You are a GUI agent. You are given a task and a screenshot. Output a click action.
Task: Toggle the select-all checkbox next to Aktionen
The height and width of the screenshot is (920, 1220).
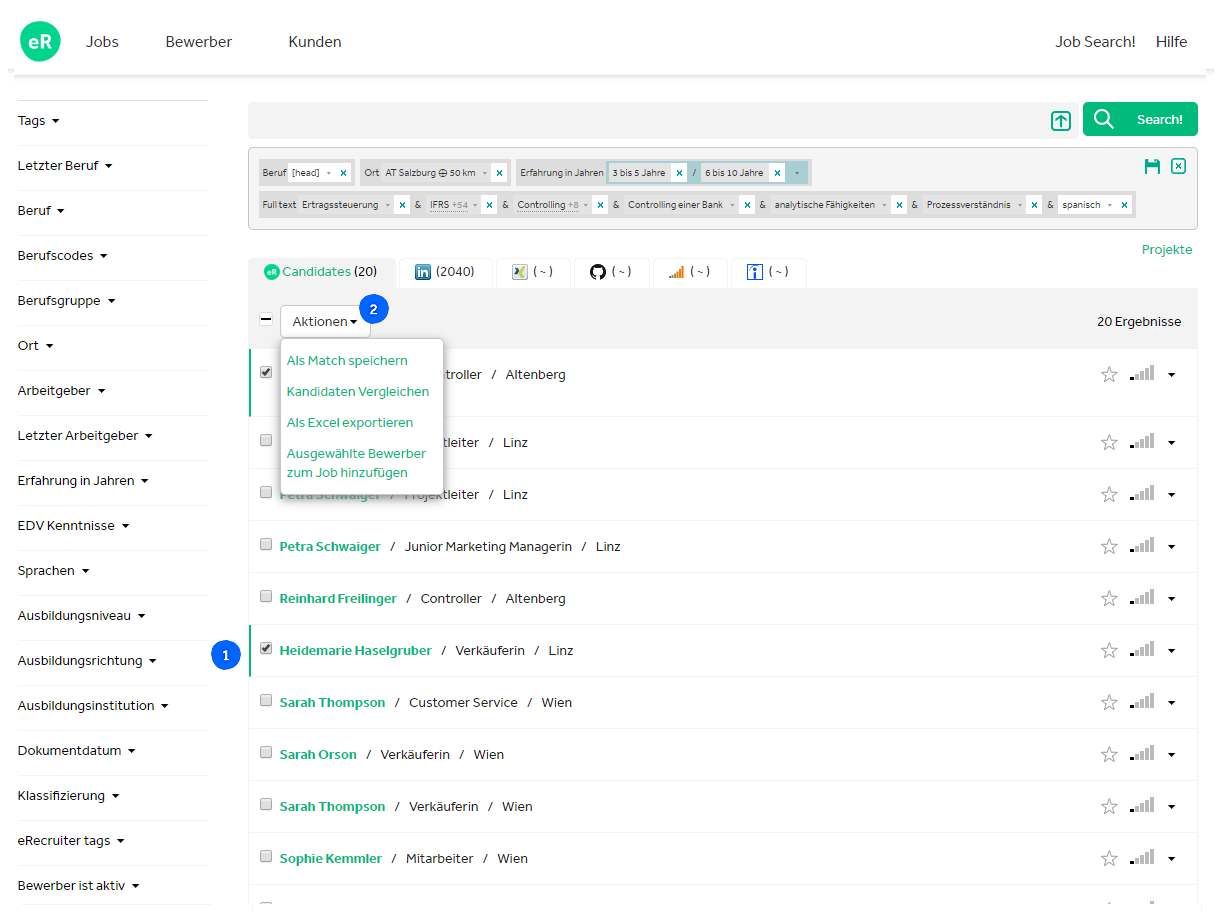pos(266,320)
